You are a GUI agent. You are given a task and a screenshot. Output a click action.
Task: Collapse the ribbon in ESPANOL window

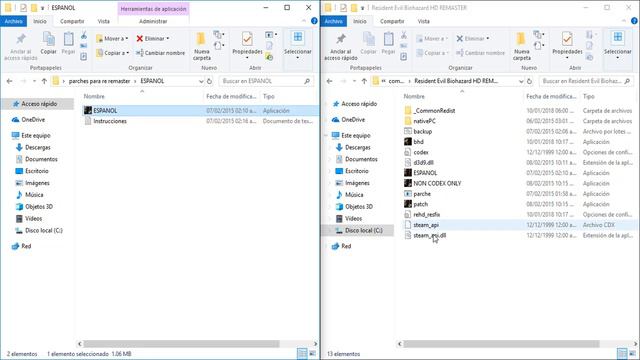click(x=304, y=21)
